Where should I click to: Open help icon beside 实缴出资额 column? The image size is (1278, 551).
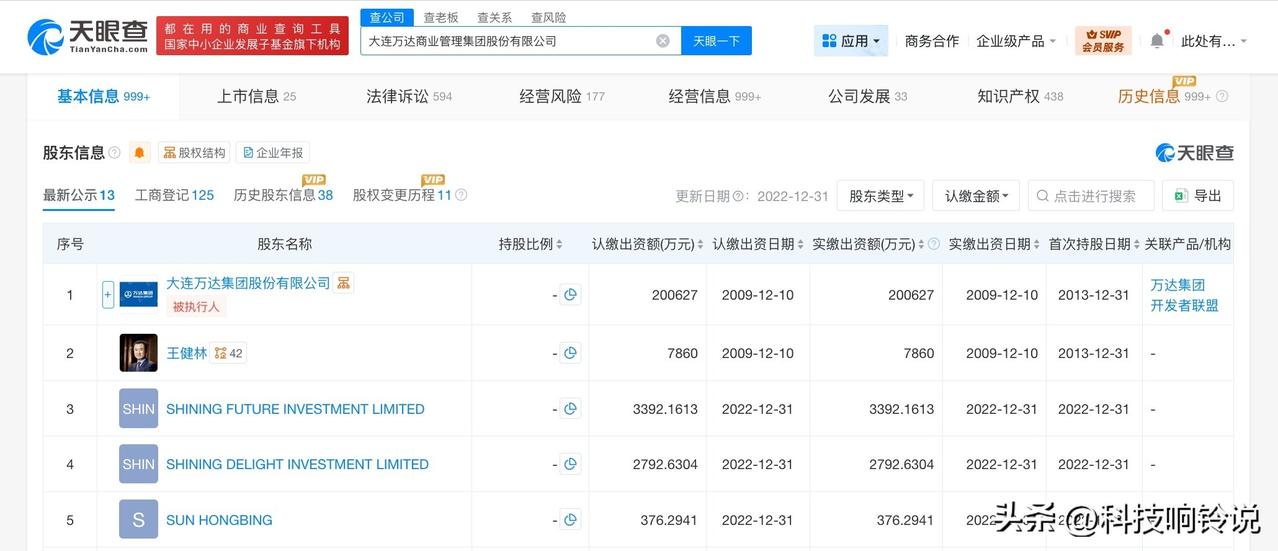934,244
